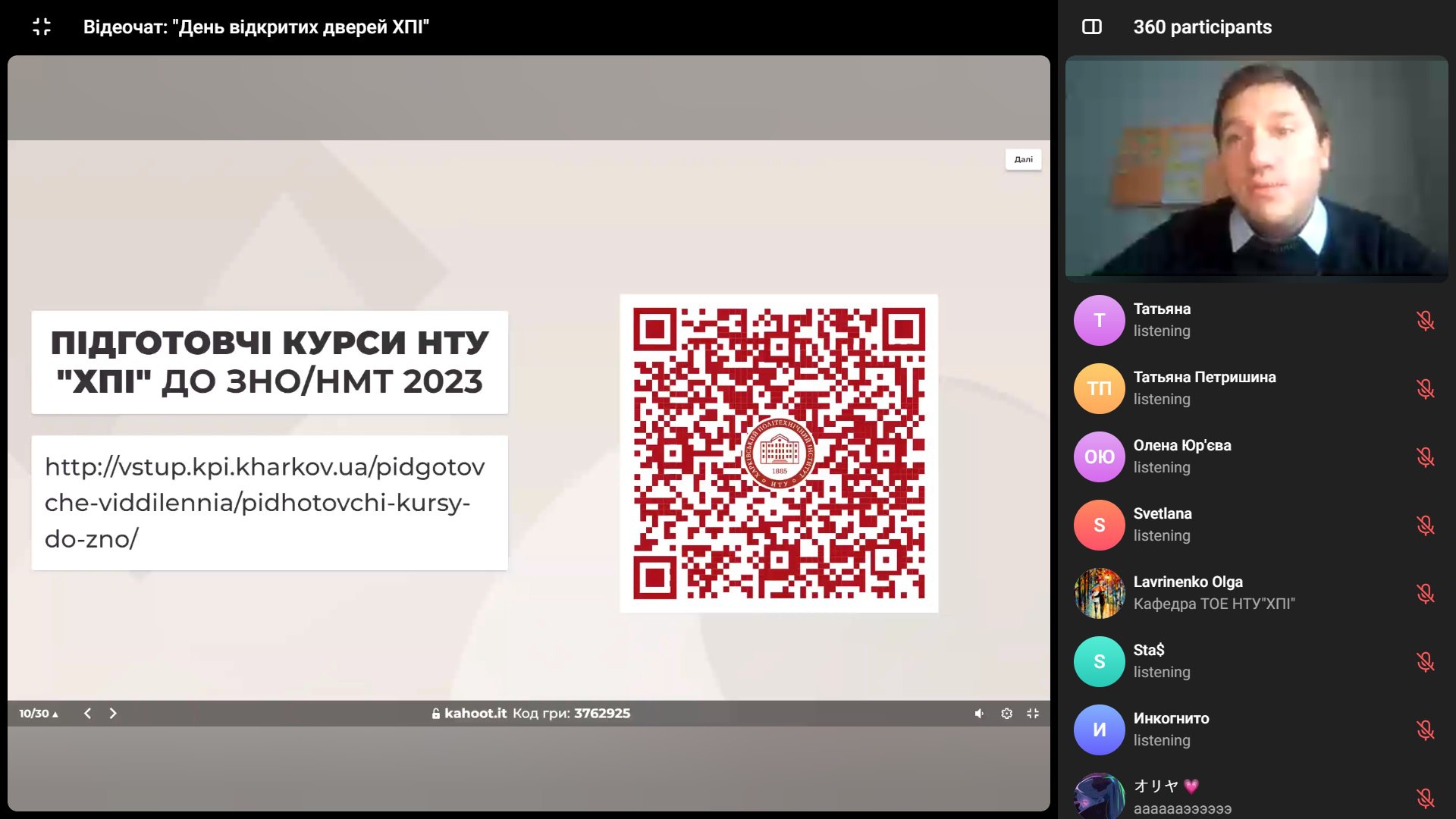Image resolution: width=1456 pixels, height=819 pixels.
Task: Select participant name Олена Юр'єва
Action: click(1182, 446)
